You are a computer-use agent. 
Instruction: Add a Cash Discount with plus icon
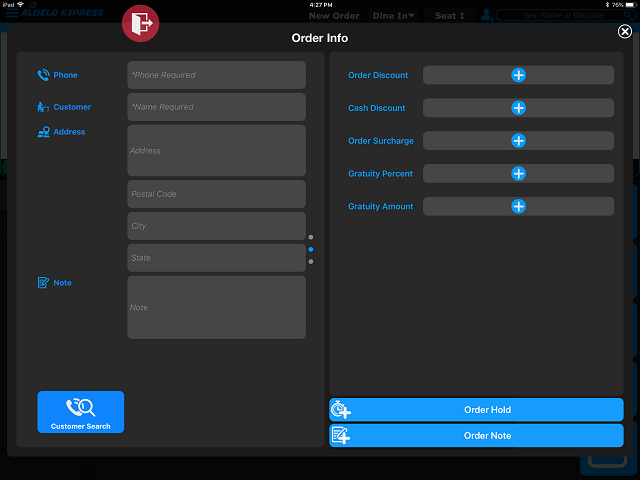[518, 108]
